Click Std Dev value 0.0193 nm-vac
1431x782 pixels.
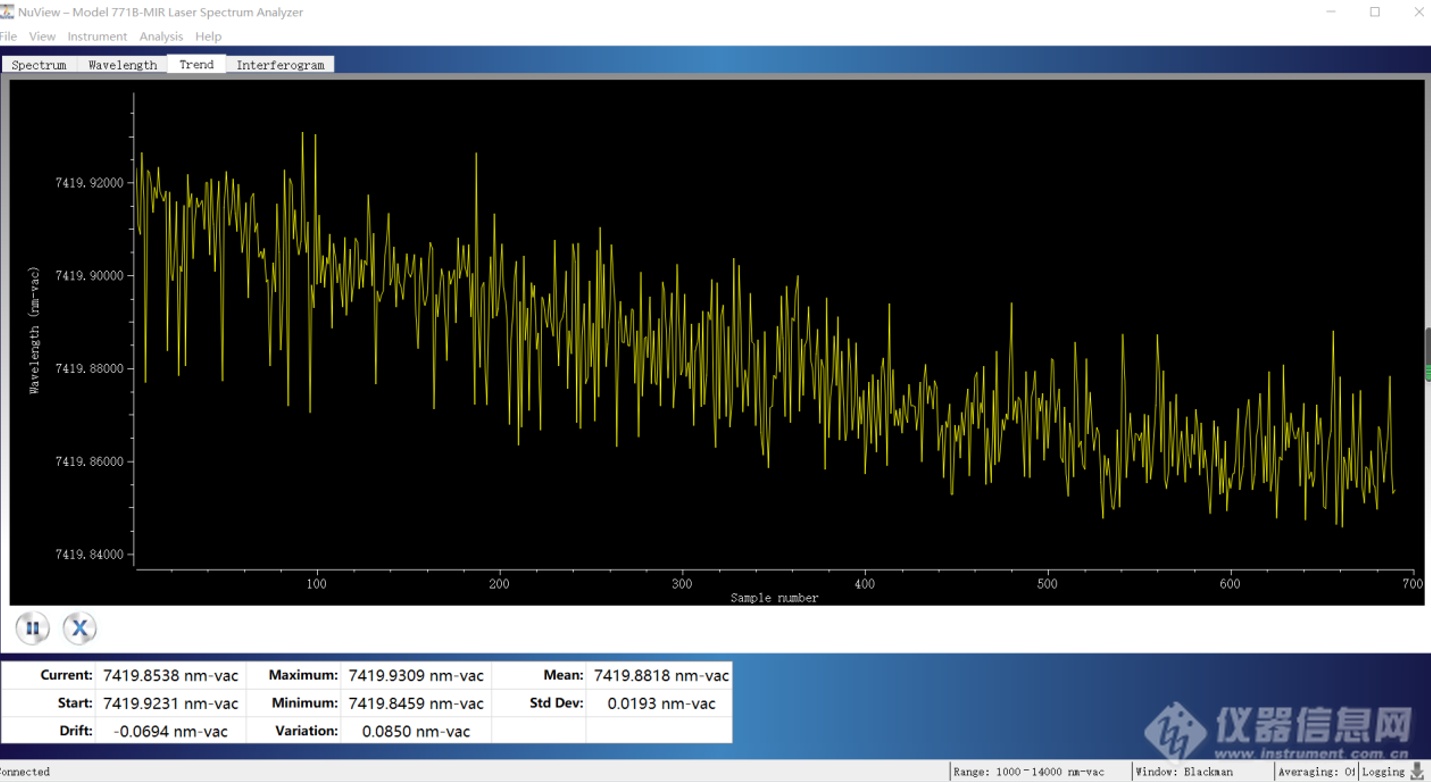pyautogui.click(x=661, y=703)
